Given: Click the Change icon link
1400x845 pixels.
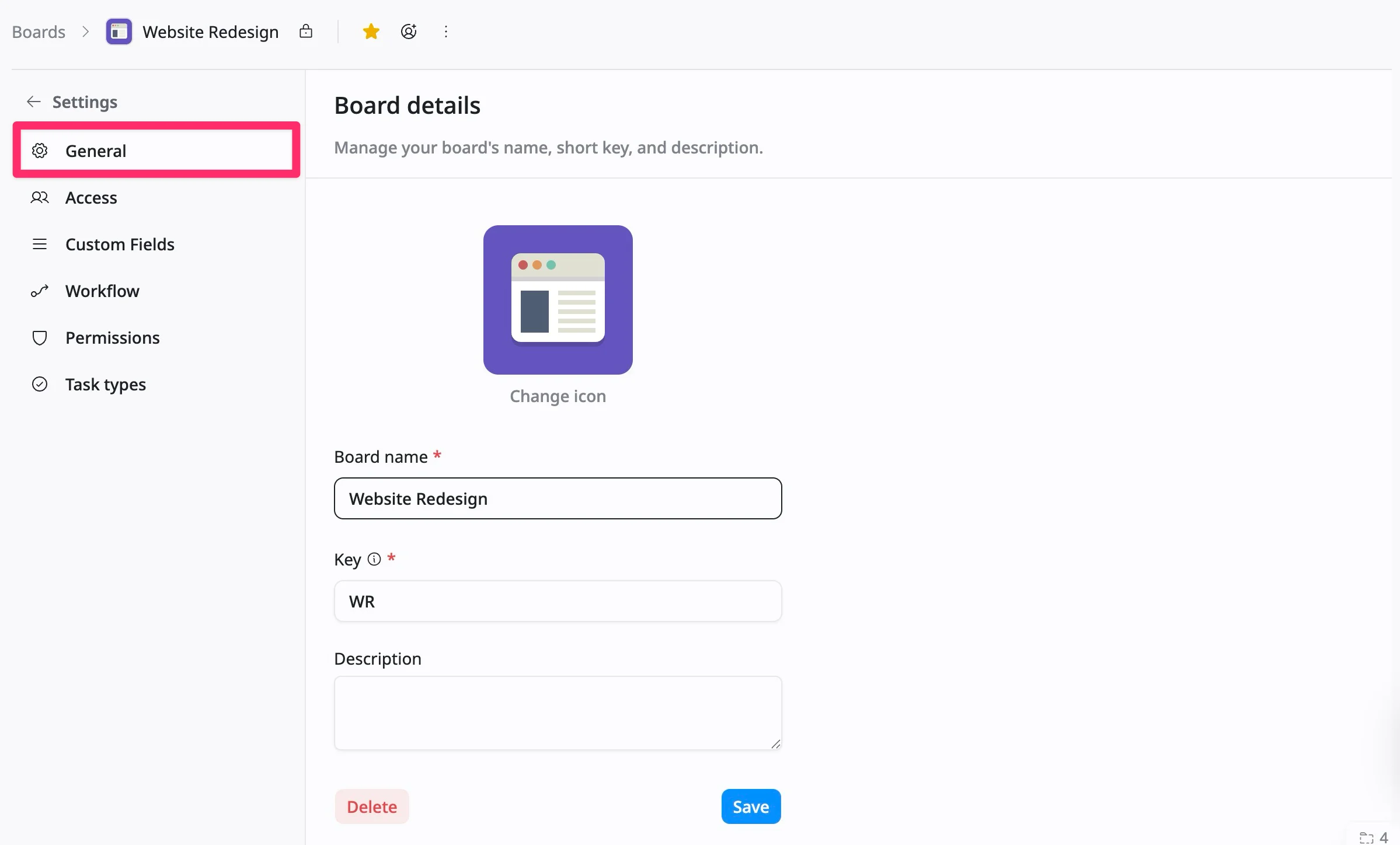Looking at the screenshot, I should (558, 396).
